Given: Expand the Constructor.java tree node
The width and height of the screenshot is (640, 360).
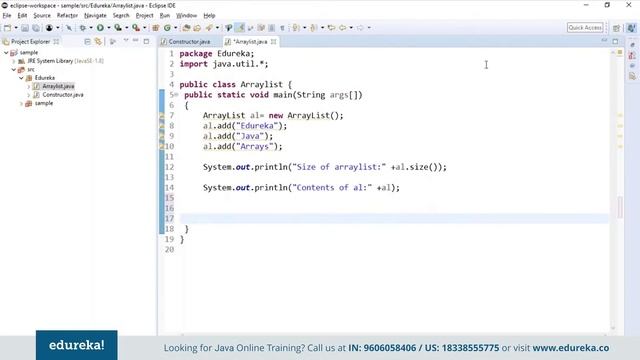Looking at the screenshot, I should (29, 95).
